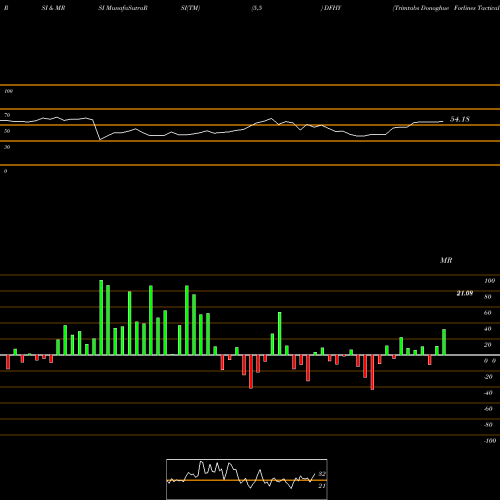Click the '21' value in mini chart
Viewport: 500px width, 500px height.
322,486
